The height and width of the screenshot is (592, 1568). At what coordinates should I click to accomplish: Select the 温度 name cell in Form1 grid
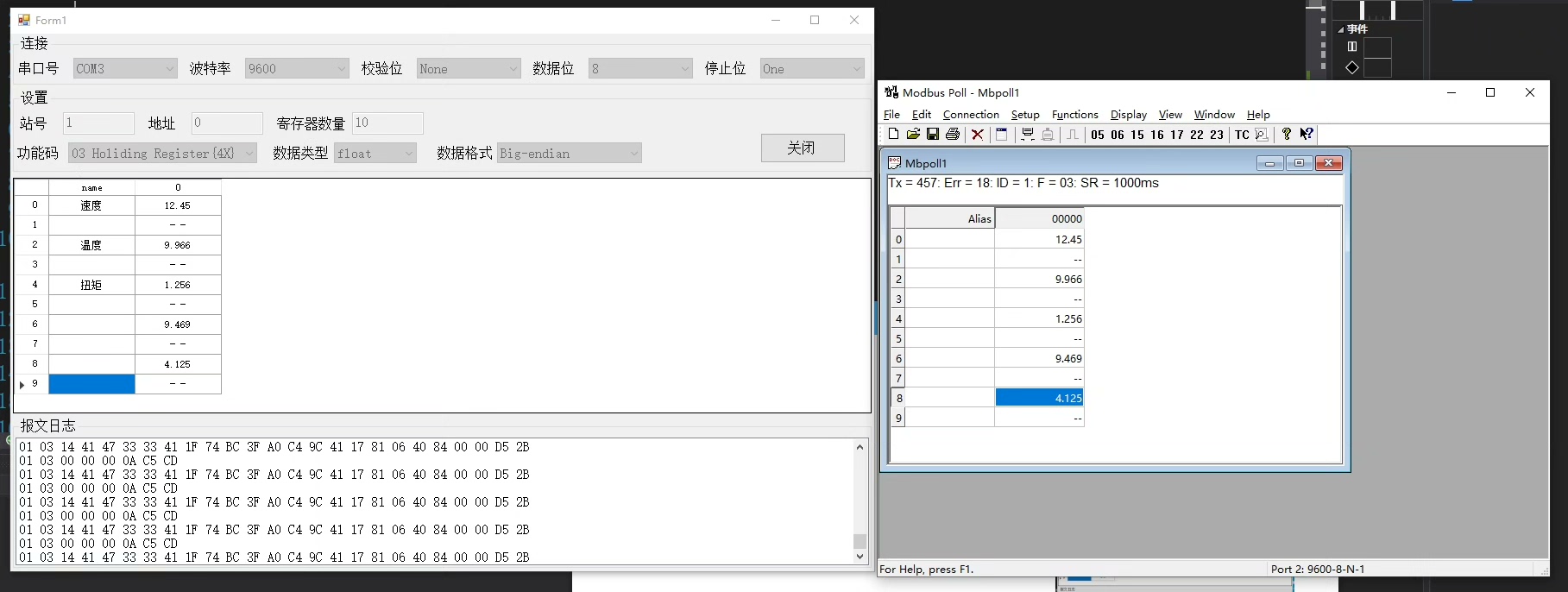(91, 245)
